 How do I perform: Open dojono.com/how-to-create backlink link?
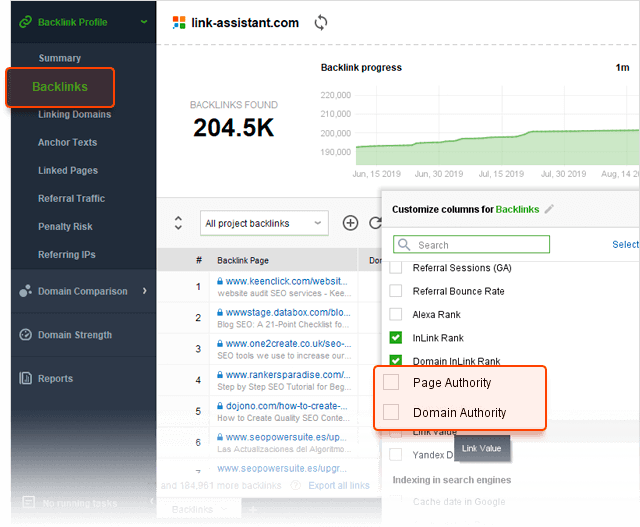point(287,406)
